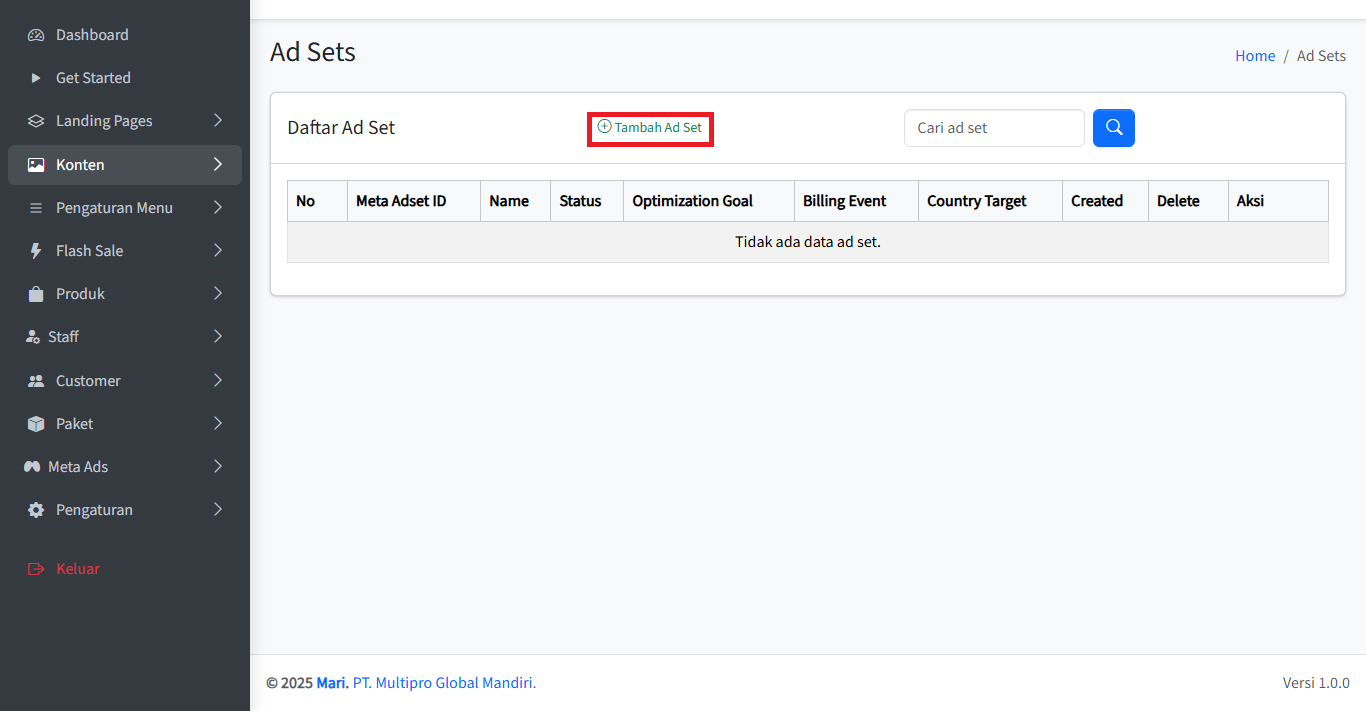Open the PT. Multipro Global Mandiri link
The image size is (1366, 711).
(444, 683)
